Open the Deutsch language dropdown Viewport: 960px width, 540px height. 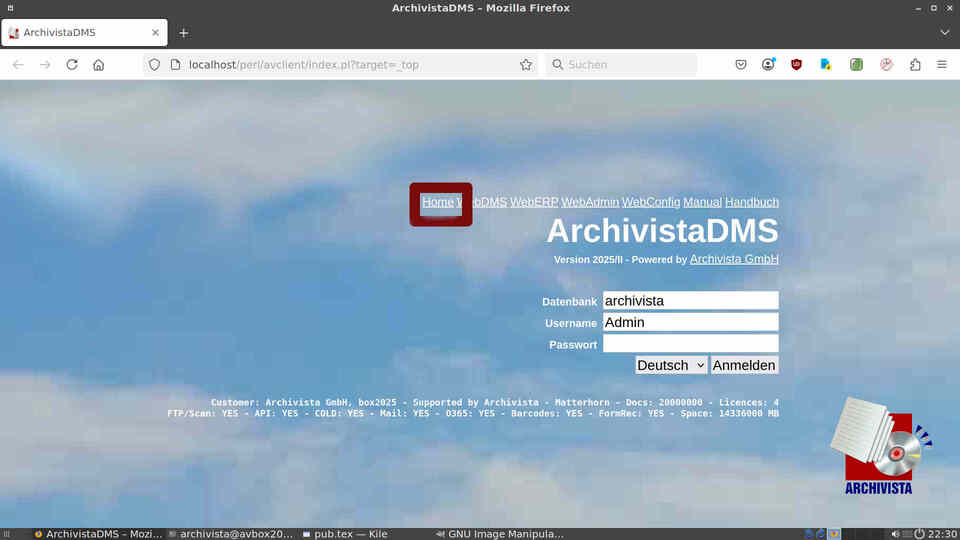pos(671,365)
